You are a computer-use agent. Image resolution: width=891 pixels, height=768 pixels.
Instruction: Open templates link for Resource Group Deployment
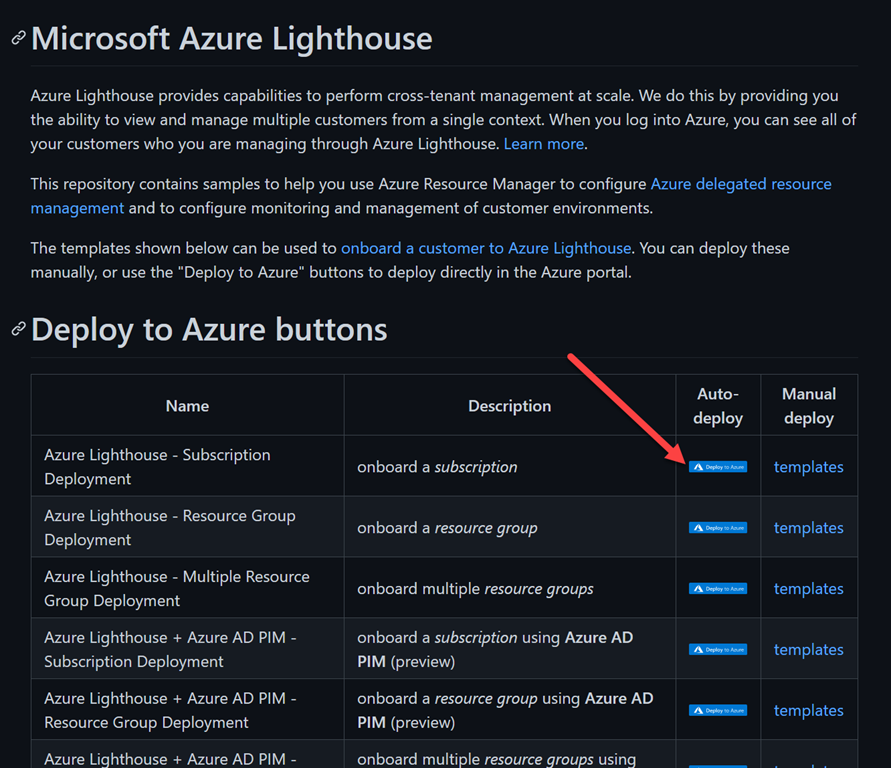pyautogui.click(x=808, y=528)
